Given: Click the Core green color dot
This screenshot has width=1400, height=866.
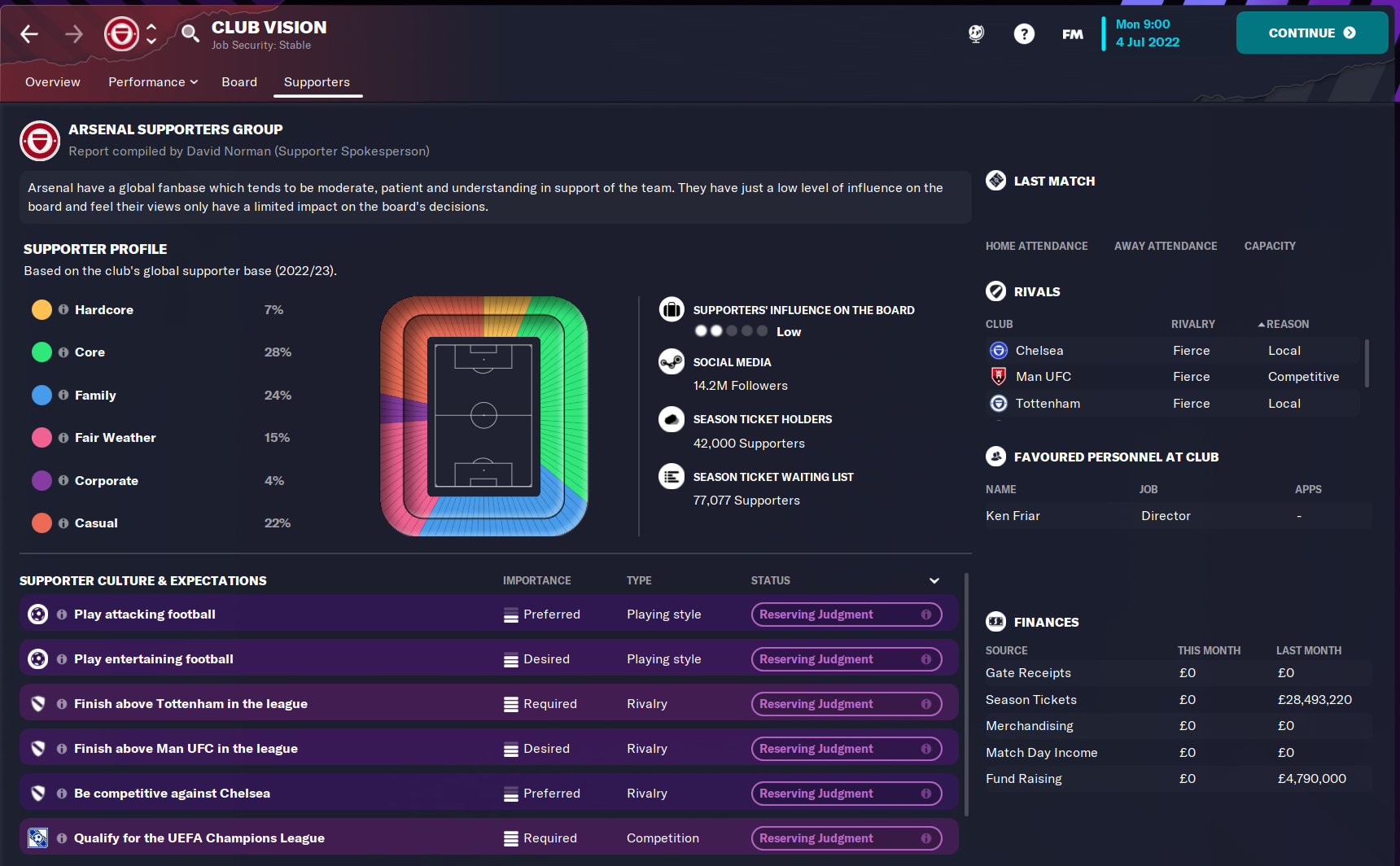Looking at the screenshot, I should 42,352.
